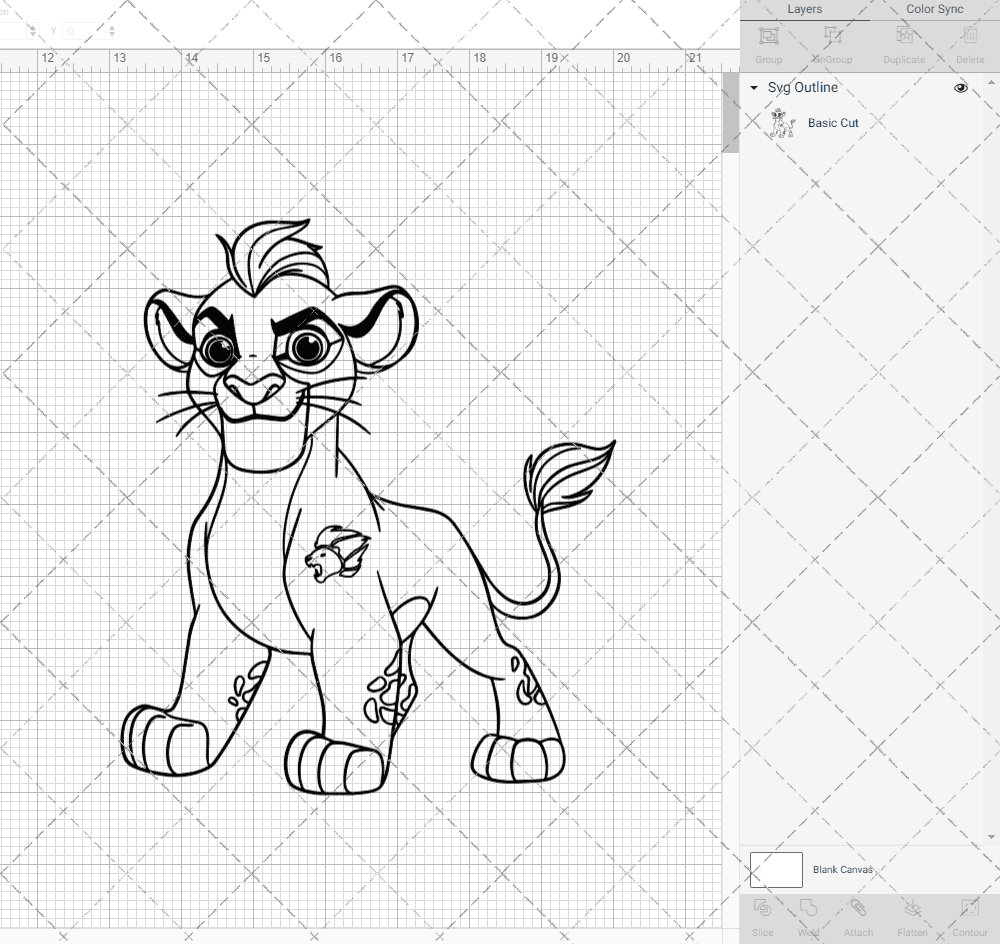The image size is (1000, 944).
Task: Click the Blank Canvas entry
Action: click(843, 869)
